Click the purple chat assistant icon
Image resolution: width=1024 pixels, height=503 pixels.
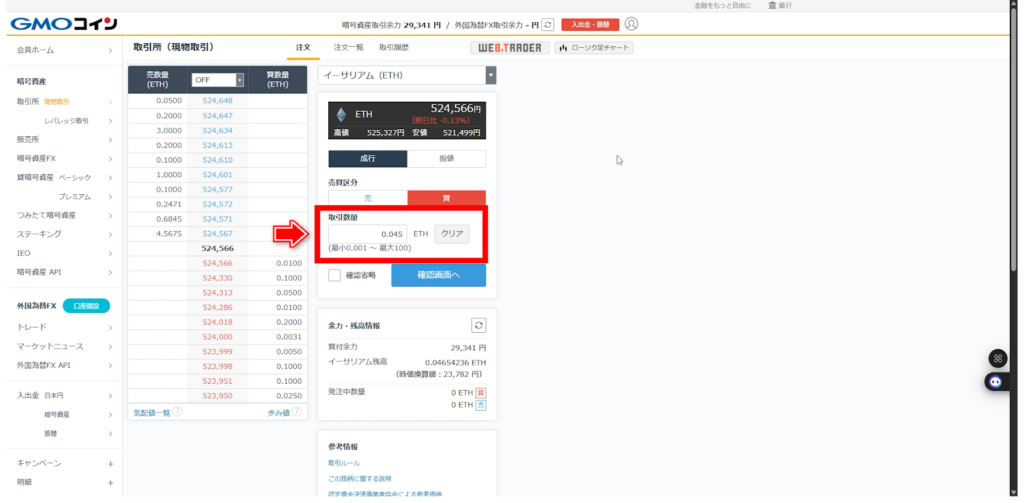995,381
